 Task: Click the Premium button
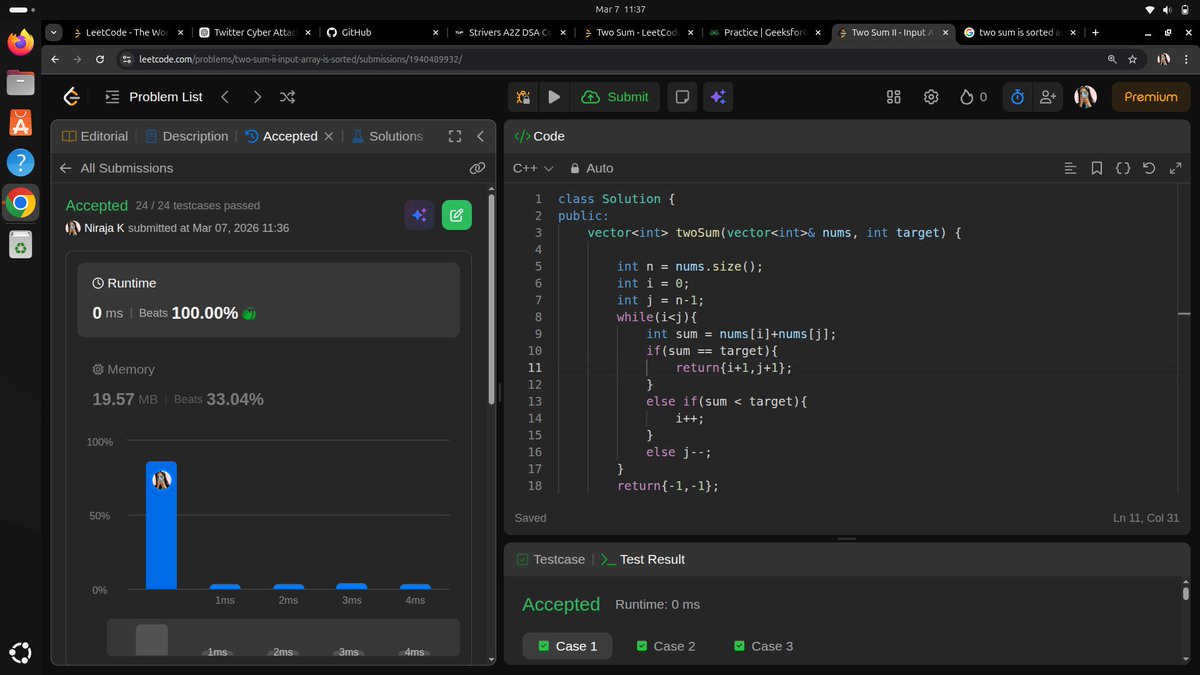pyautogui.click(x=1150, y=97)
